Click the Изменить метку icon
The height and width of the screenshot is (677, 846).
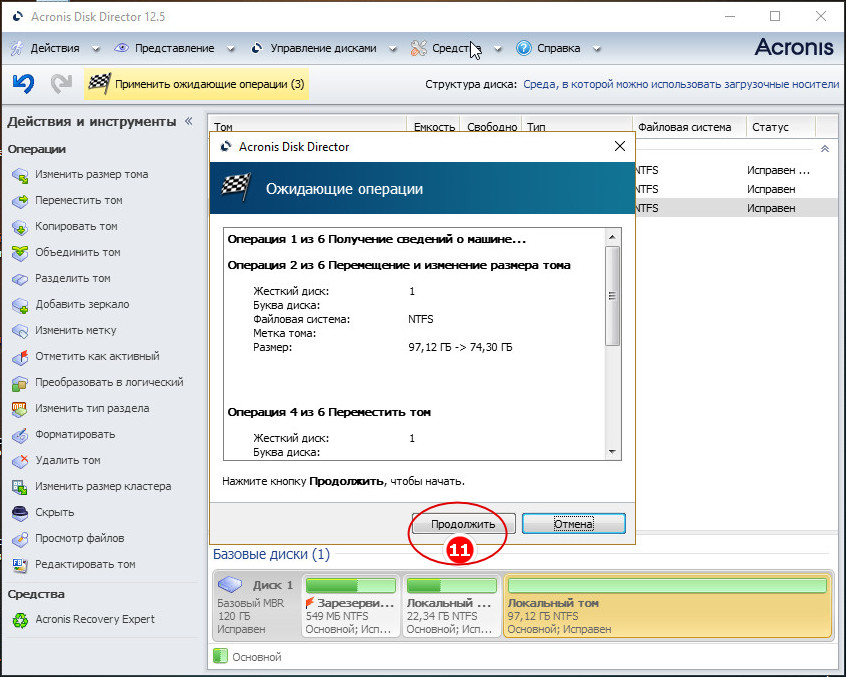click(20, 331)
